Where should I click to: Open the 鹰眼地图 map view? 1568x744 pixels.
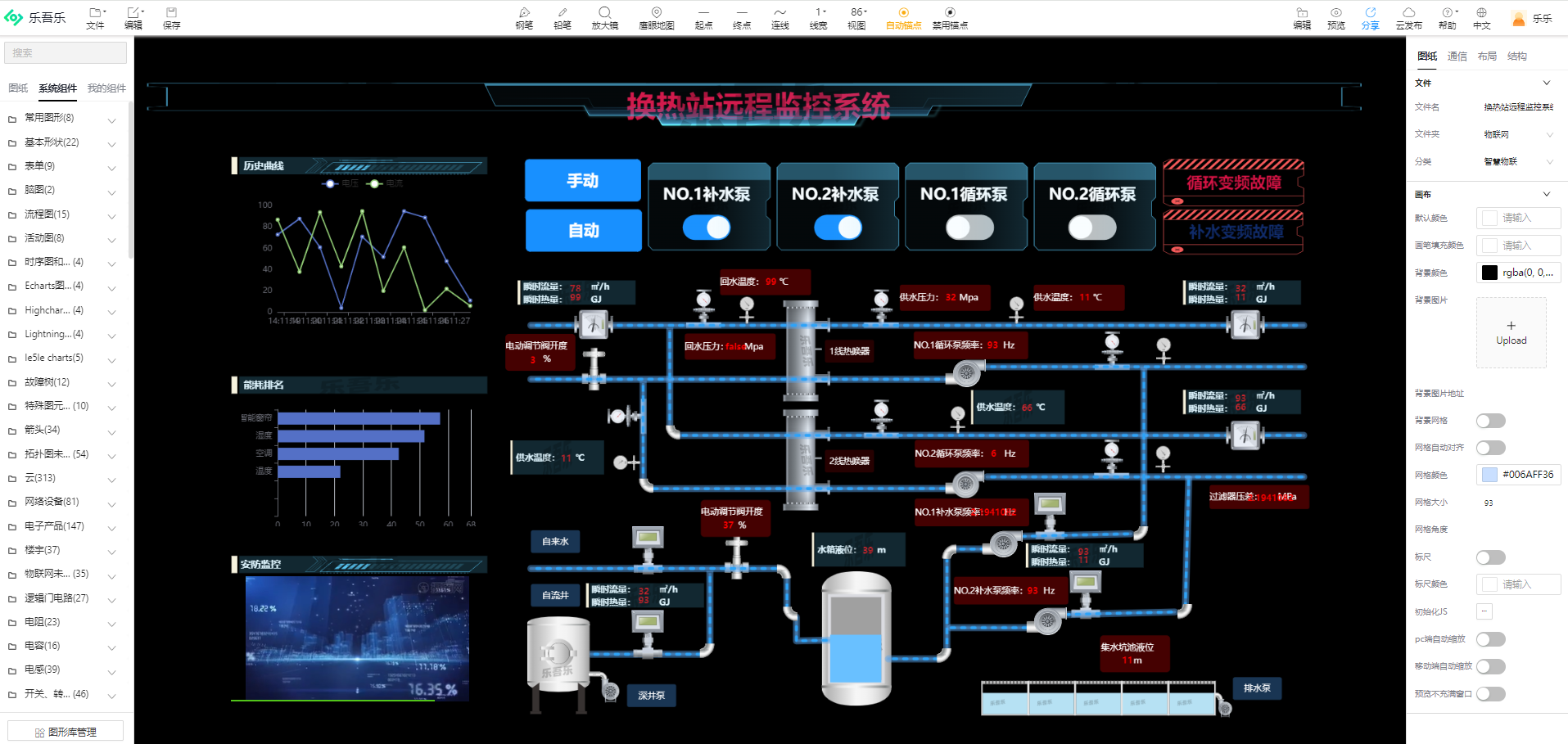(x=655, y=16)
